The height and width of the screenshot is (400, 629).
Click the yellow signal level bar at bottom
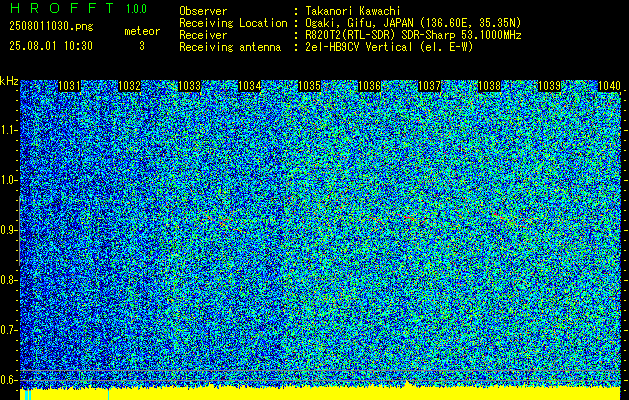pos(320,394)
